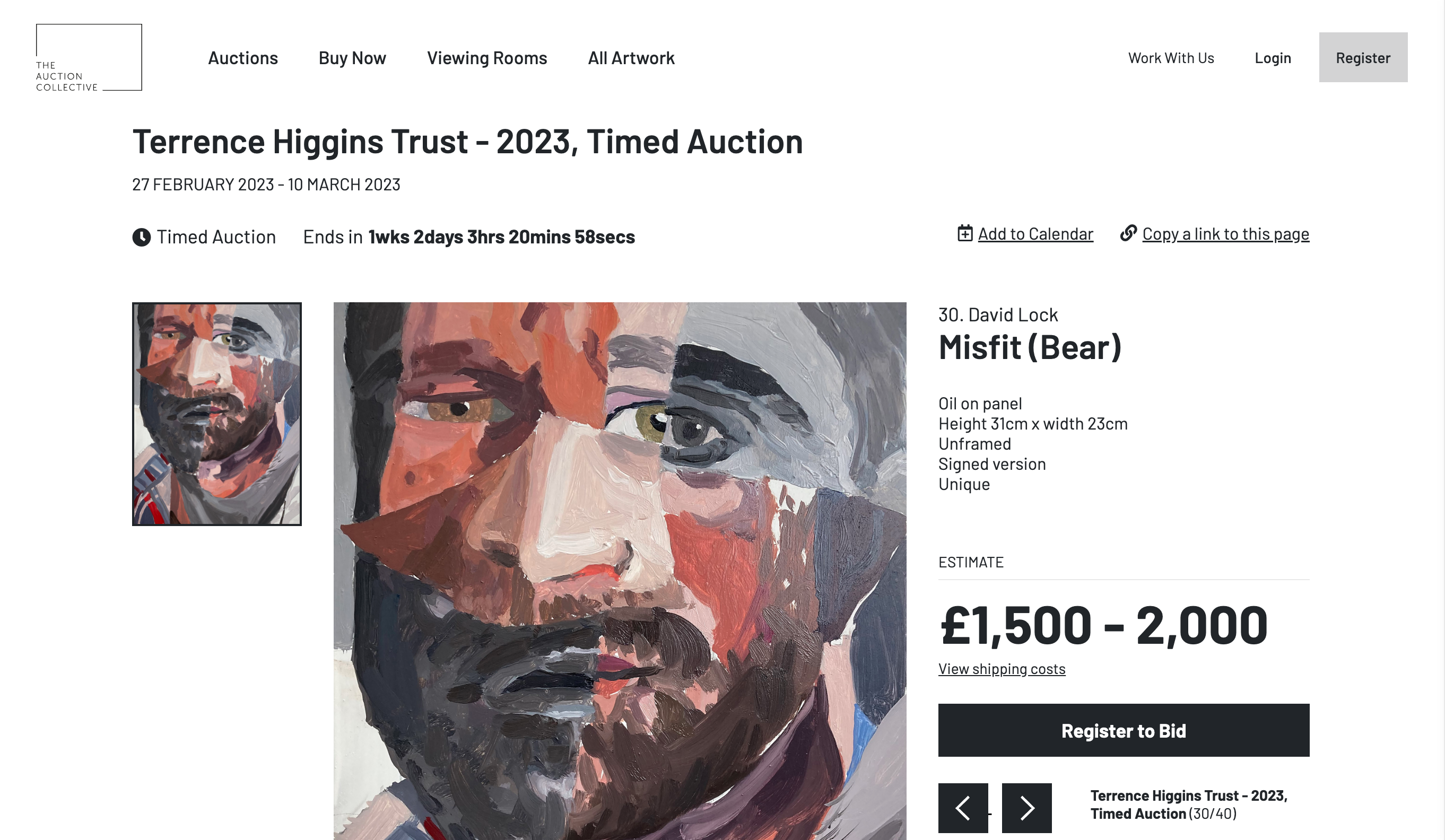1445x840 pixels.
Task: Go to previous lot with left arrow
Action: [963, 807]
